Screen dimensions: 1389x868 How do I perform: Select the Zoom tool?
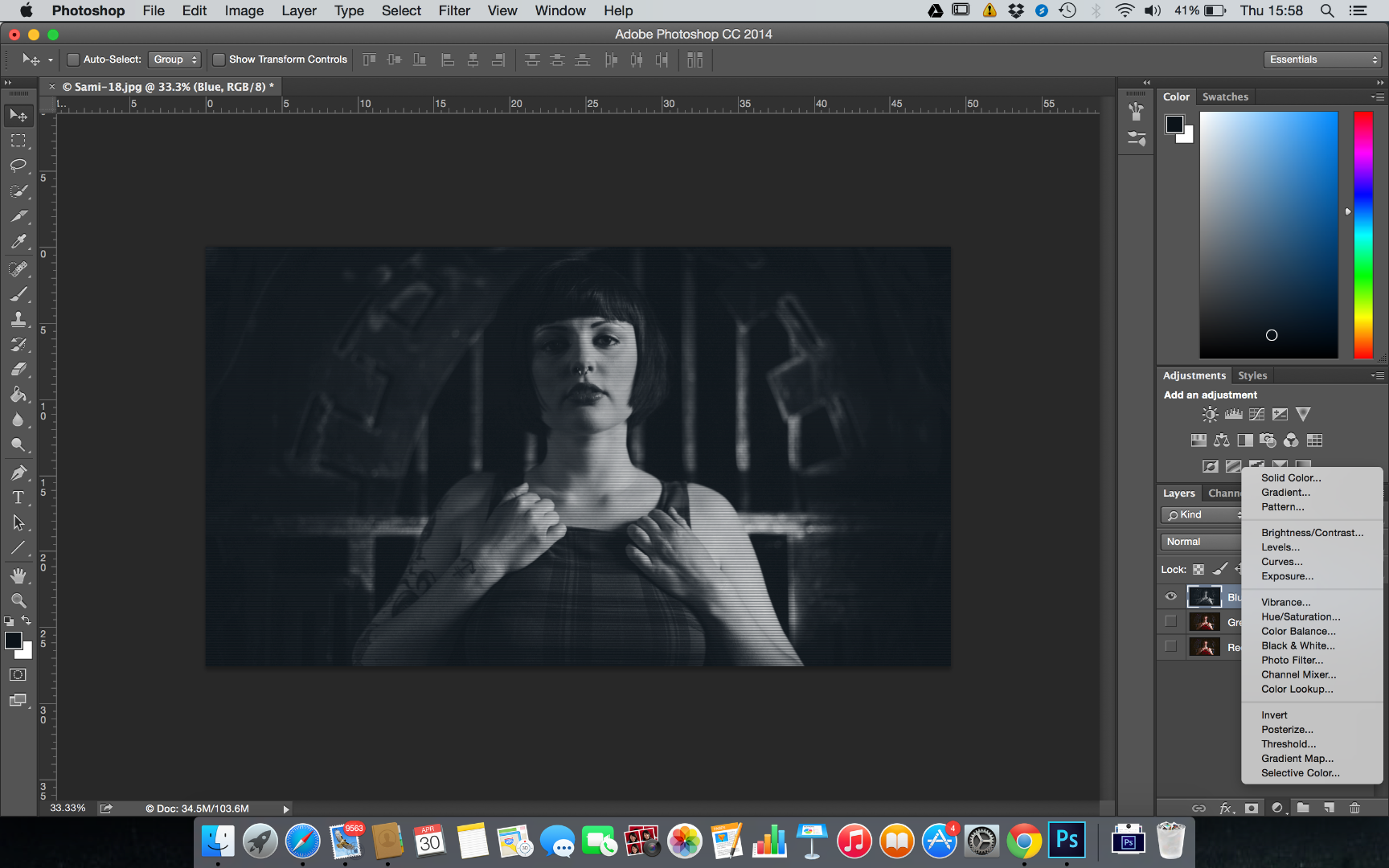(18, 600)
